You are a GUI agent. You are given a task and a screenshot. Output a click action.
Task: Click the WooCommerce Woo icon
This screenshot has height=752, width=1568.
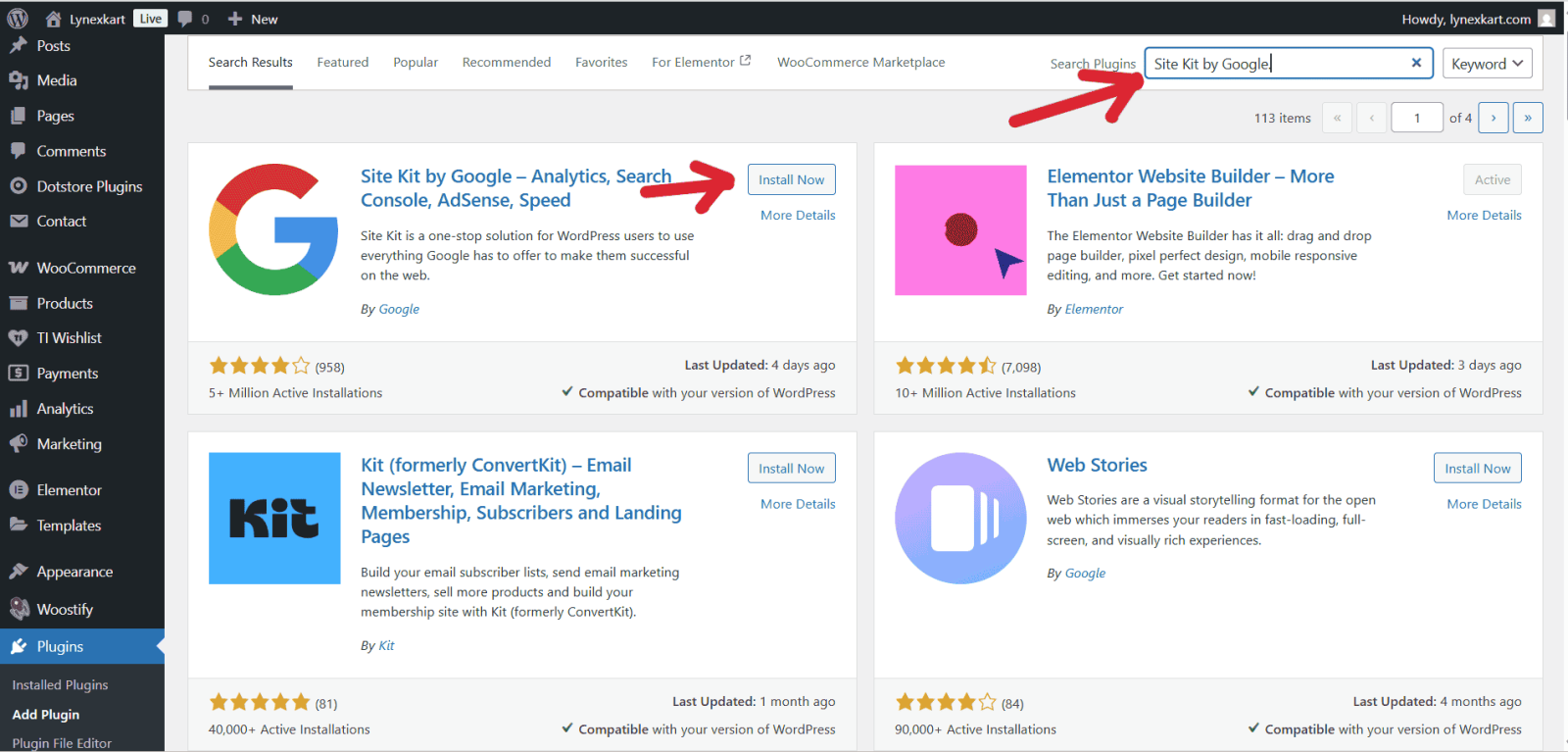coord(18,268)
